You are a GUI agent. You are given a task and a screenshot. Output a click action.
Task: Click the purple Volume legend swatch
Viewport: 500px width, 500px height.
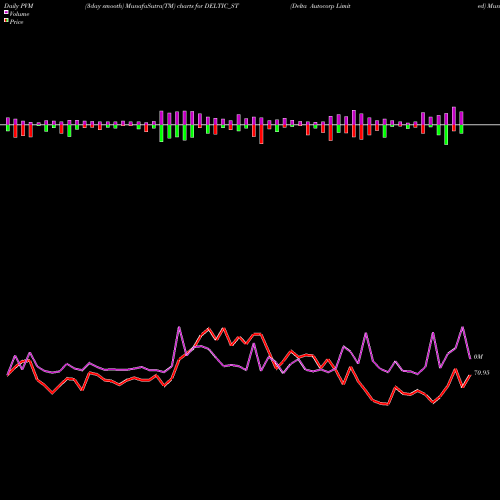point(6,12)
